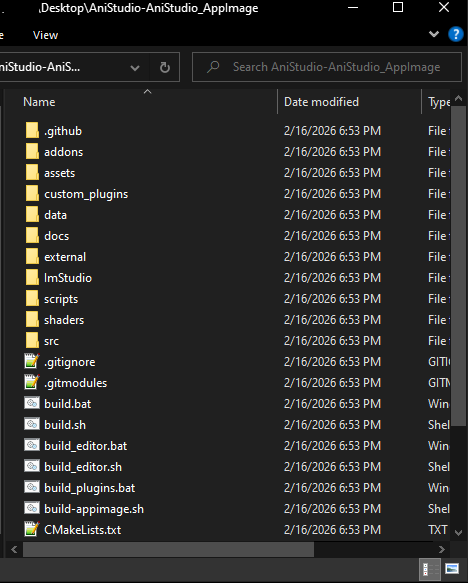Switch to large thumbnails view icon
The image size is (468, 583).
coord(452,569)
